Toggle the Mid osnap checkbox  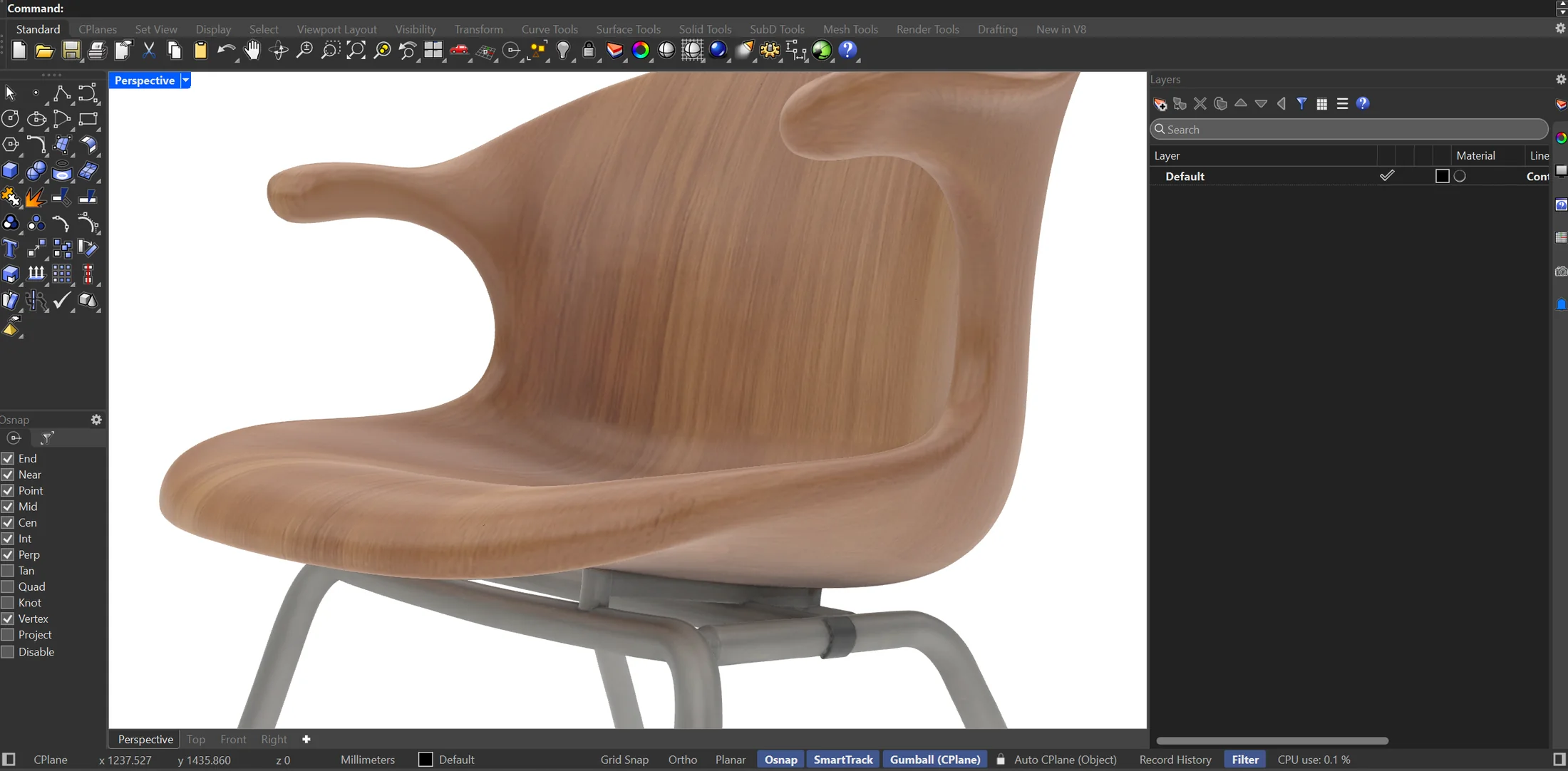click(x=8, y=507)
